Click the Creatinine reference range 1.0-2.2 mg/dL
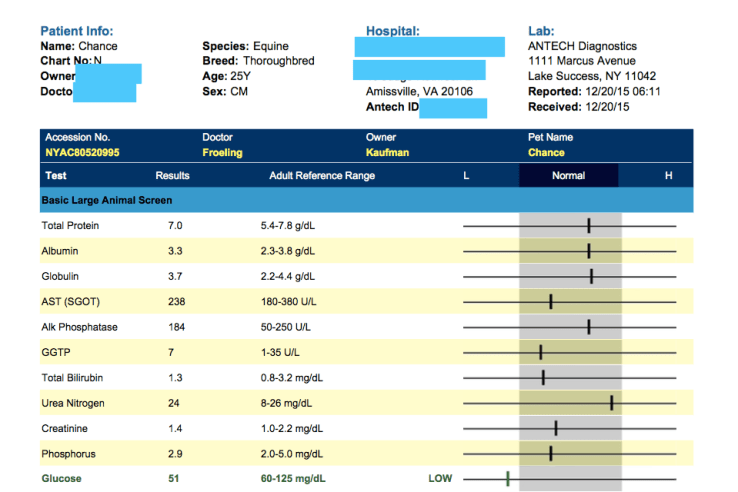 (294, 428)
